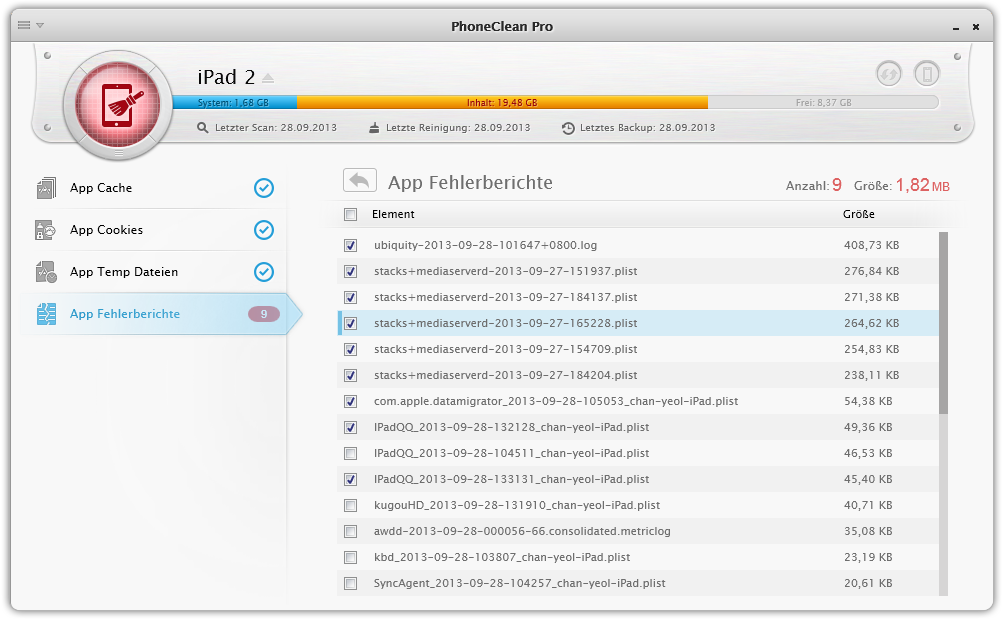Select kugouHD_2013-09-28-131910_chan-yeol-iPad.plist
1004x620 pixels.
(x=517, y=505)
